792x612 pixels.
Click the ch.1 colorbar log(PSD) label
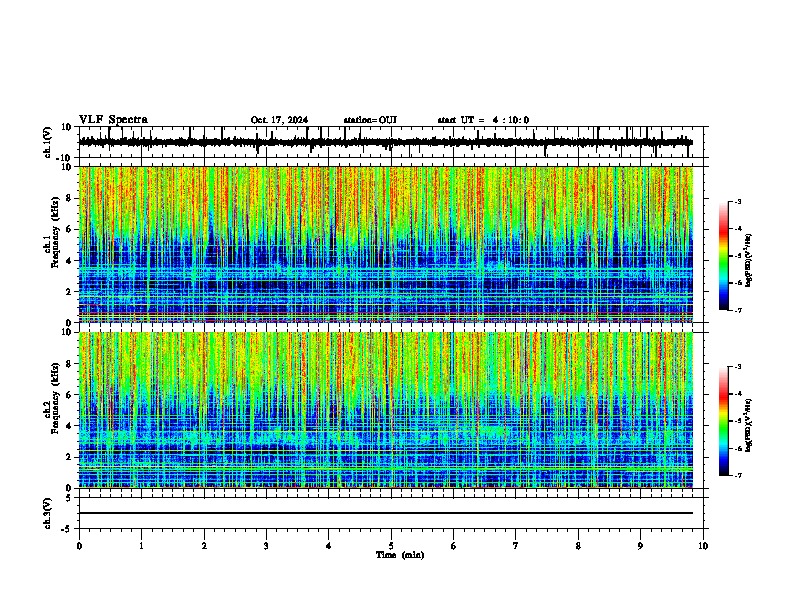tap(748, 260)
